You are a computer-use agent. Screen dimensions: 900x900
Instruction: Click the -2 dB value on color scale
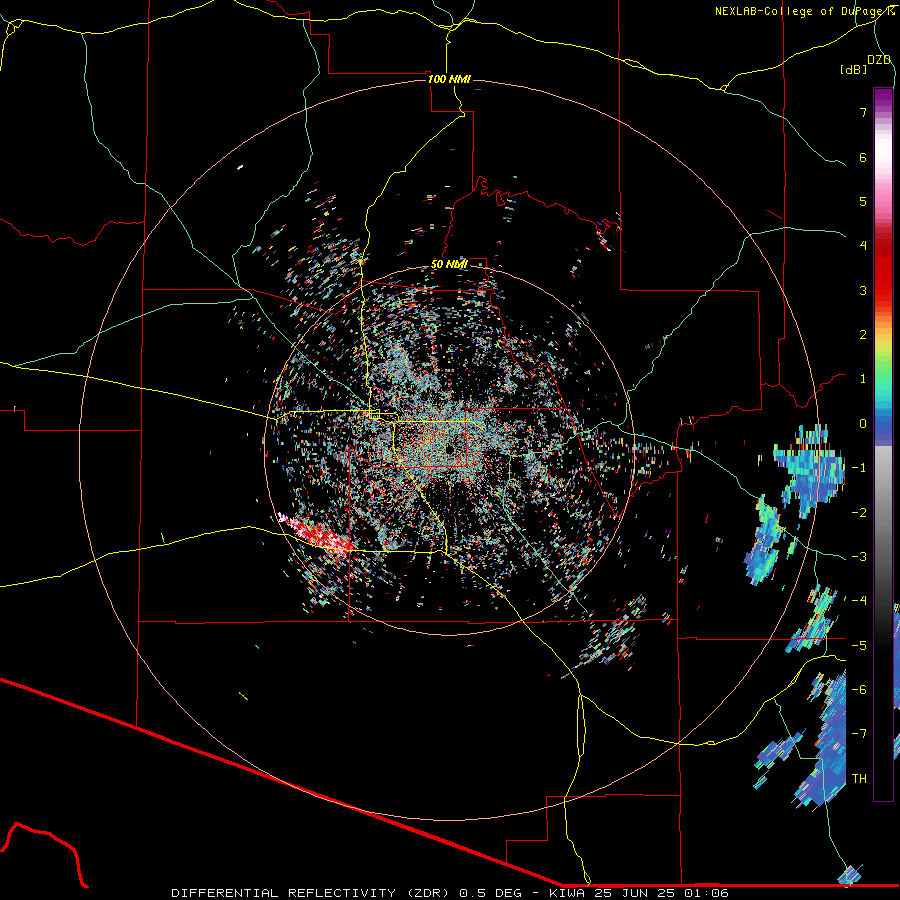click(x=859, y=513)
